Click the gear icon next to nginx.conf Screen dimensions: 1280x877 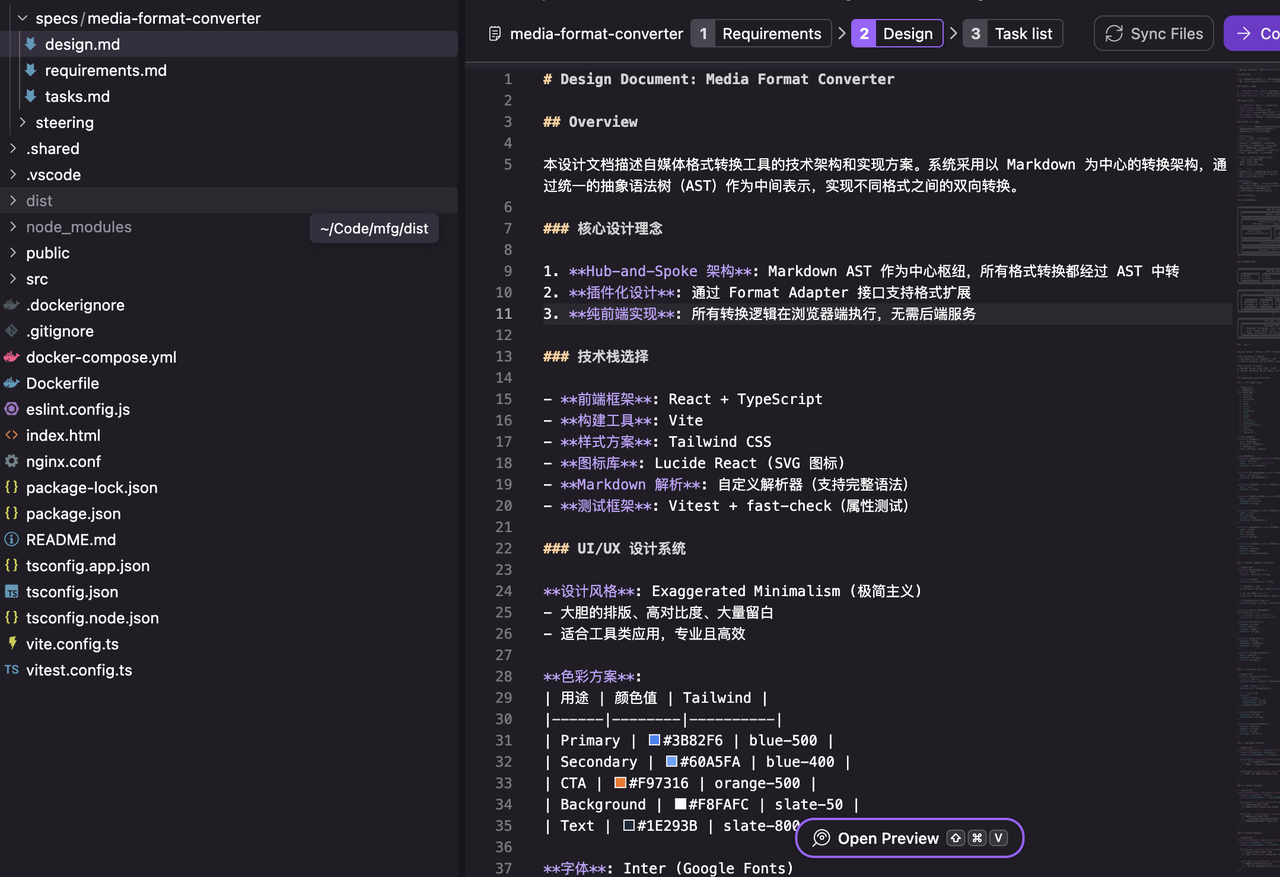(x=12, y=461)
